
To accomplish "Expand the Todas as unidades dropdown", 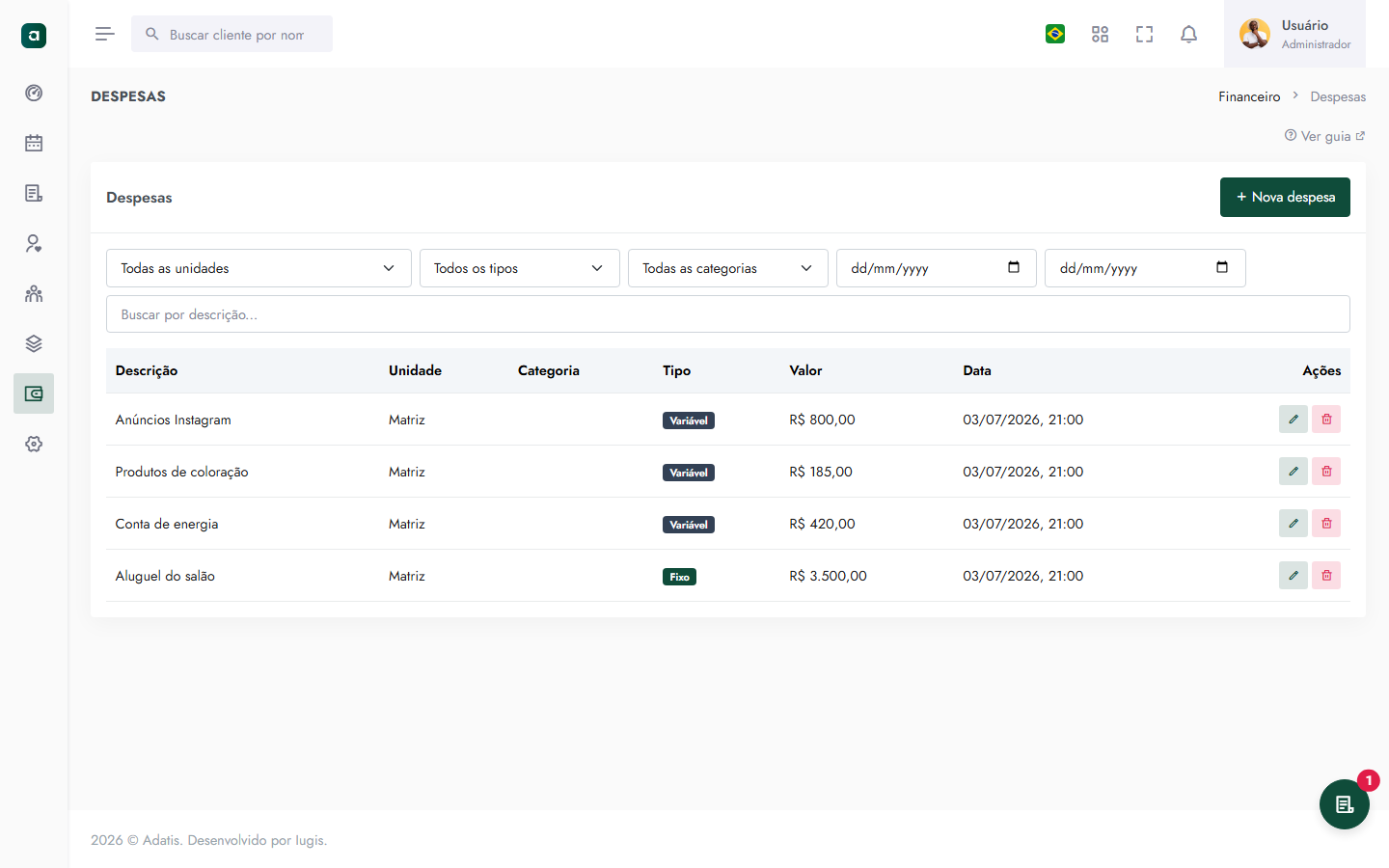I will (x=259, y=268).
